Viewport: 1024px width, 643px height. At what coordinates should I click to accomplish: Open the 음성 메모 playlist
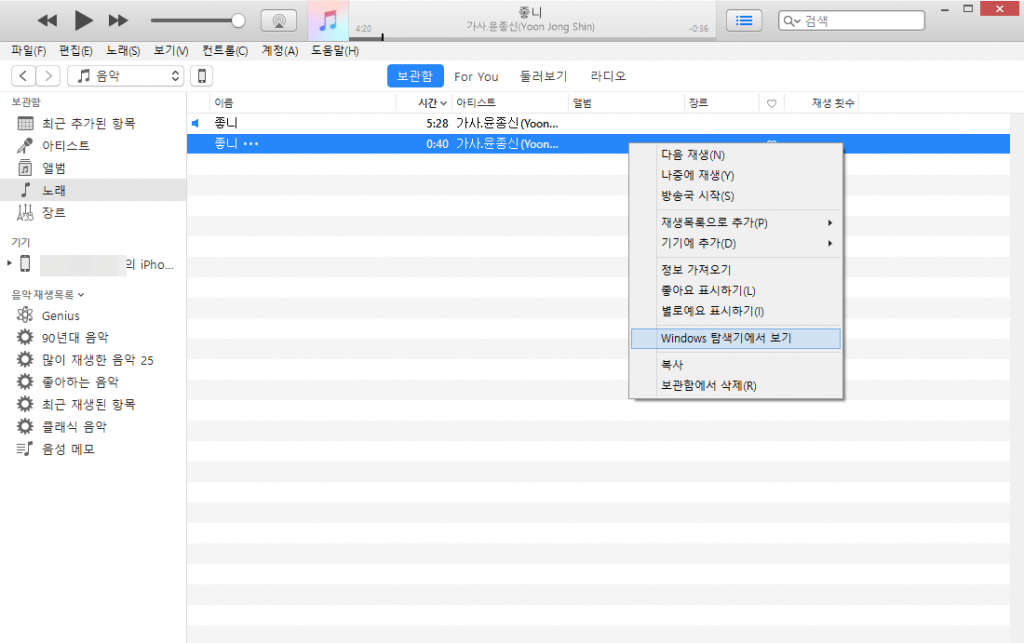(68, 449)
